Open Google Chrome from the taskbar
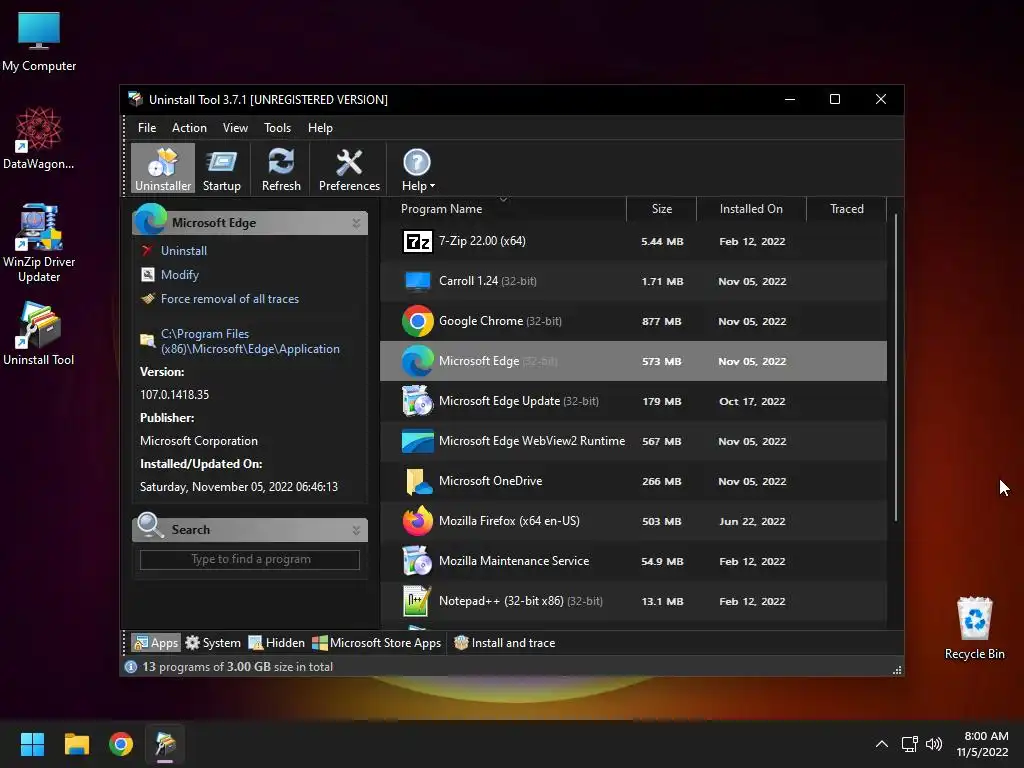The height and width of the screenshot is (768, 1024). (121, 744)
